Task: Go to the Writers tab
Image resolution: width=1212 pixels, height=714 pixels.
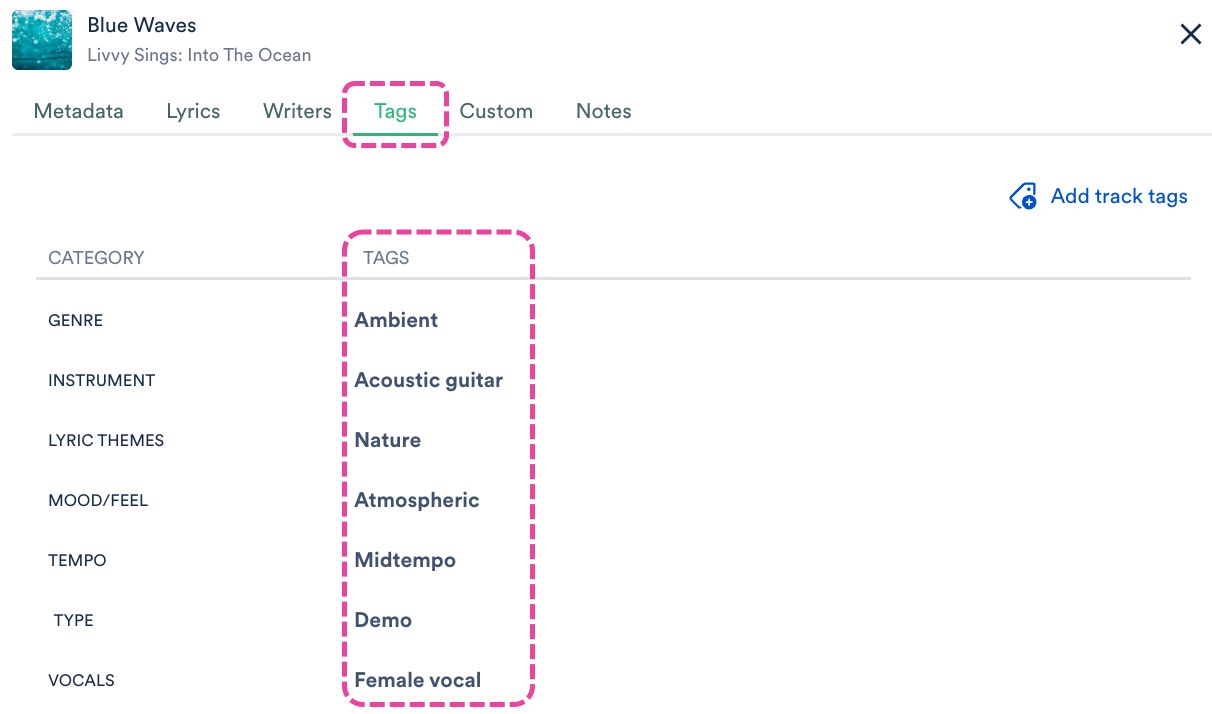Action: [297, 111]
